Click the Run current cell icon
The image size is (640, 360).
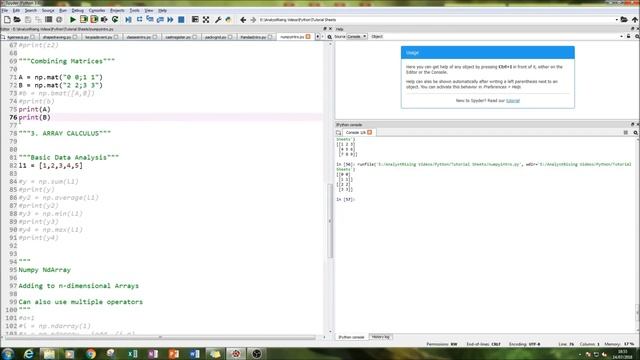tap(84, 20)
